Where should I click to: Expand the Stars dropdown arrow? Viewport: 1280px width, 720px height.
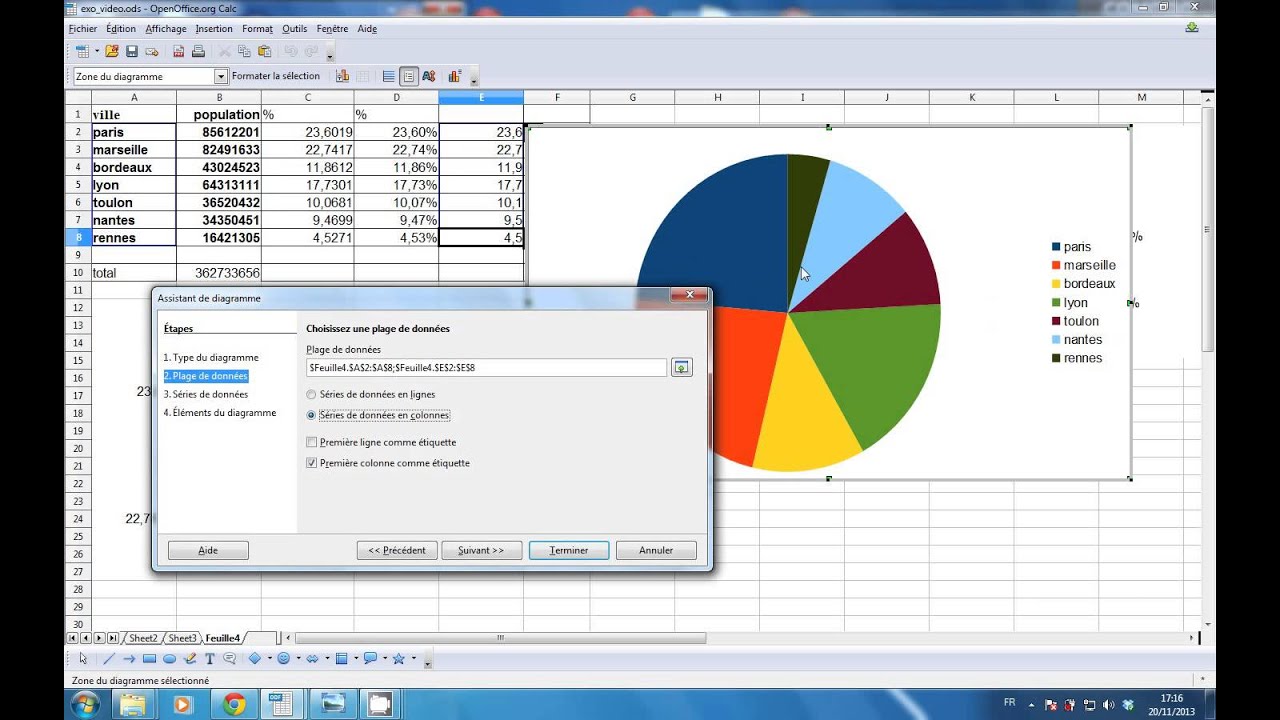click(x=413, y=658)
